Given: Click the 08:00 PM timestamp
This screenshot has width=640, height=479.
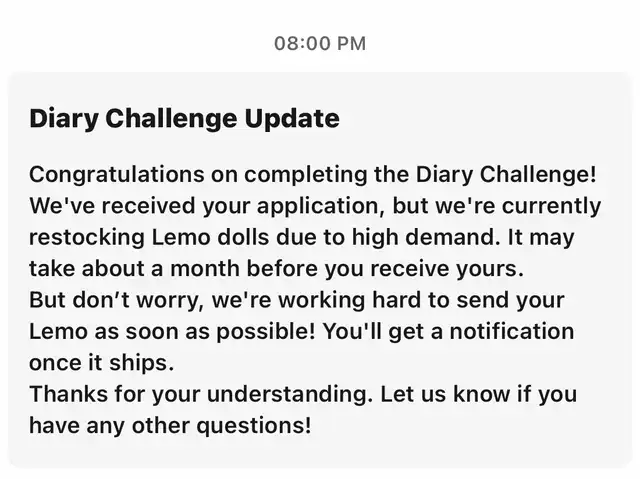Looking at the screenshot, I should [320, 44].
